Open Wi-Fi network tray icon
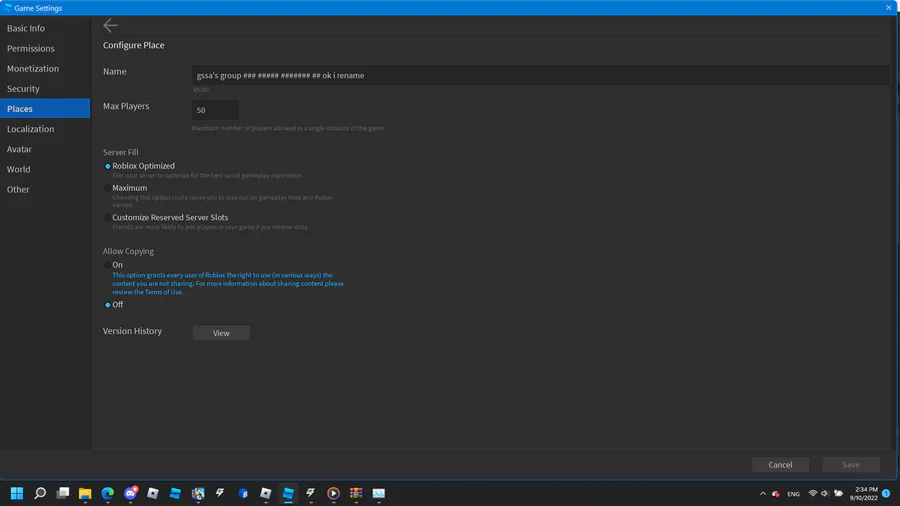This screenshot has width=900, height=506. click(x=812, y=493)
